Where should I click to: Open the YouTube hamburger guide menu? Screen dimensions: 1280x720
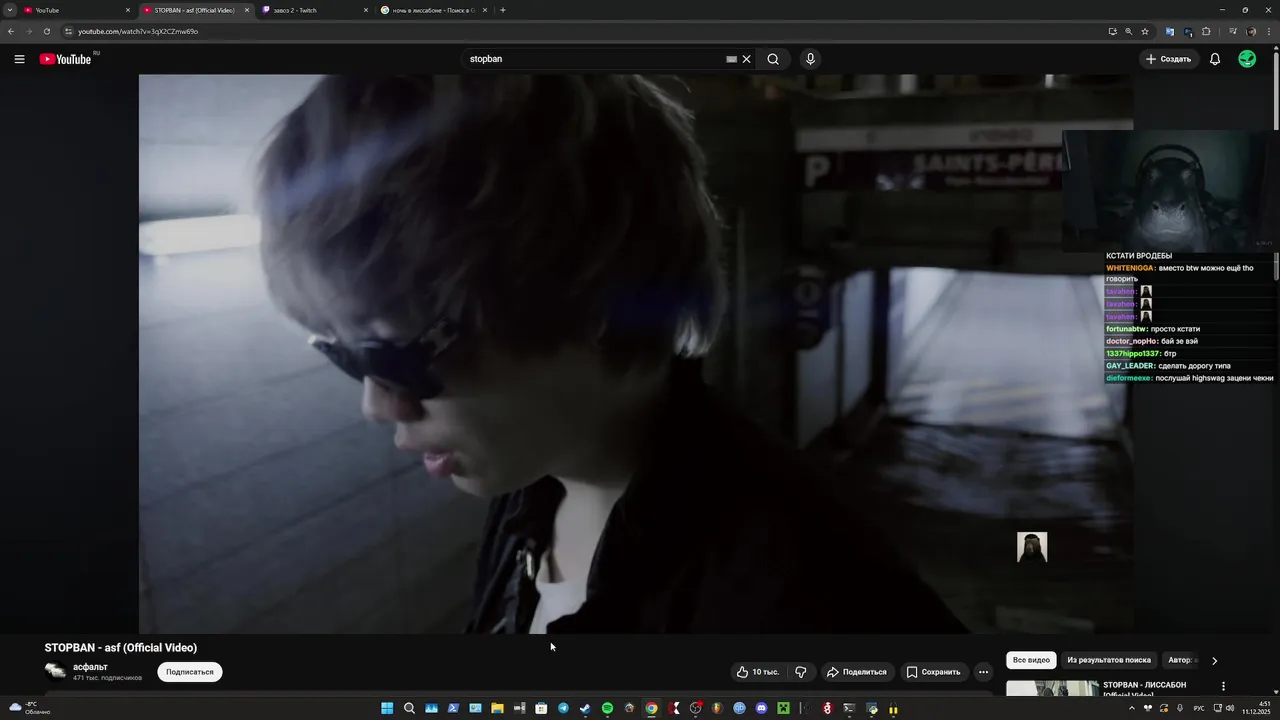click(19, 59)
